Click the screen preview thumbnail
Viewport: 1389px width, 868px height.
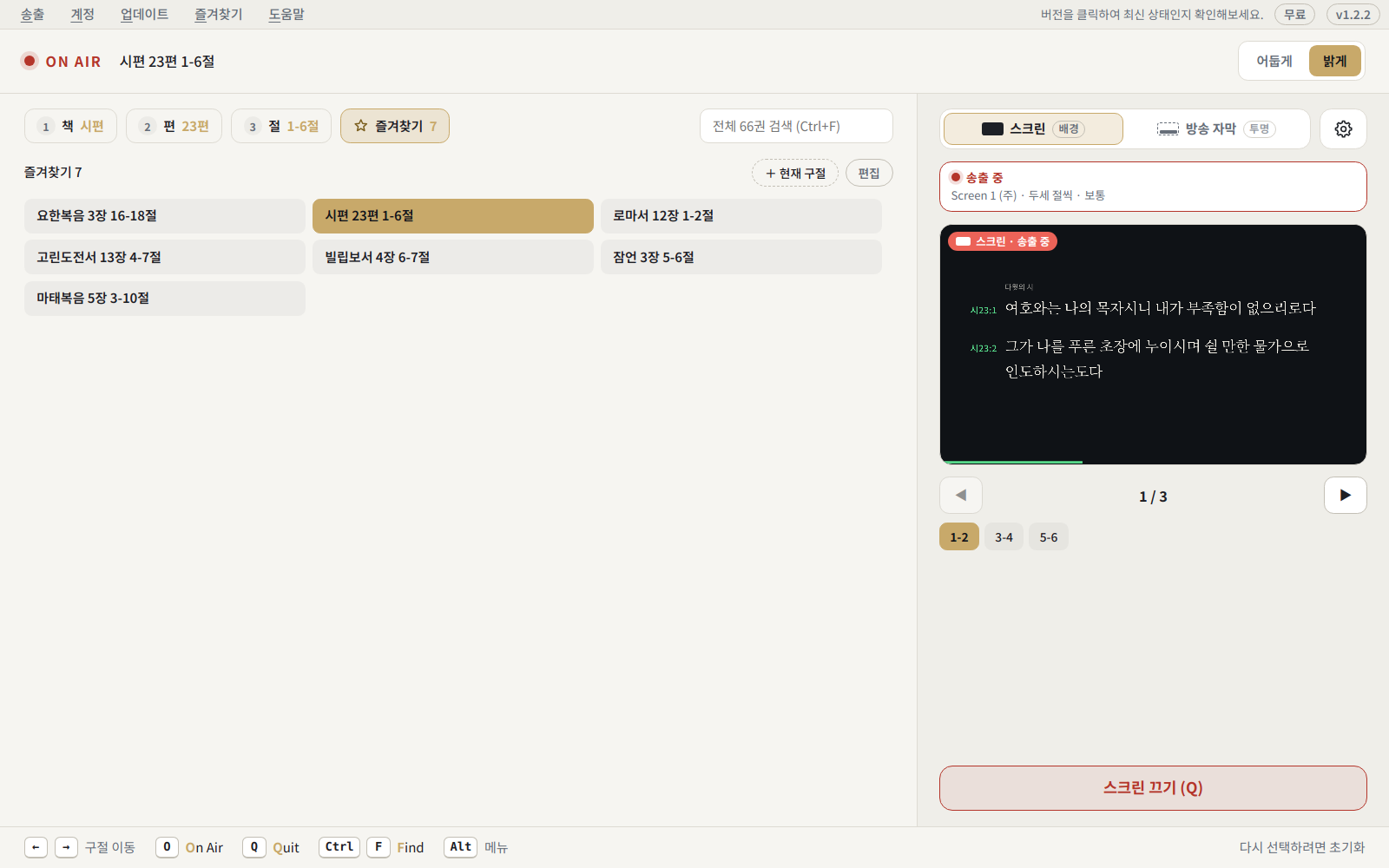(1153, 345)
